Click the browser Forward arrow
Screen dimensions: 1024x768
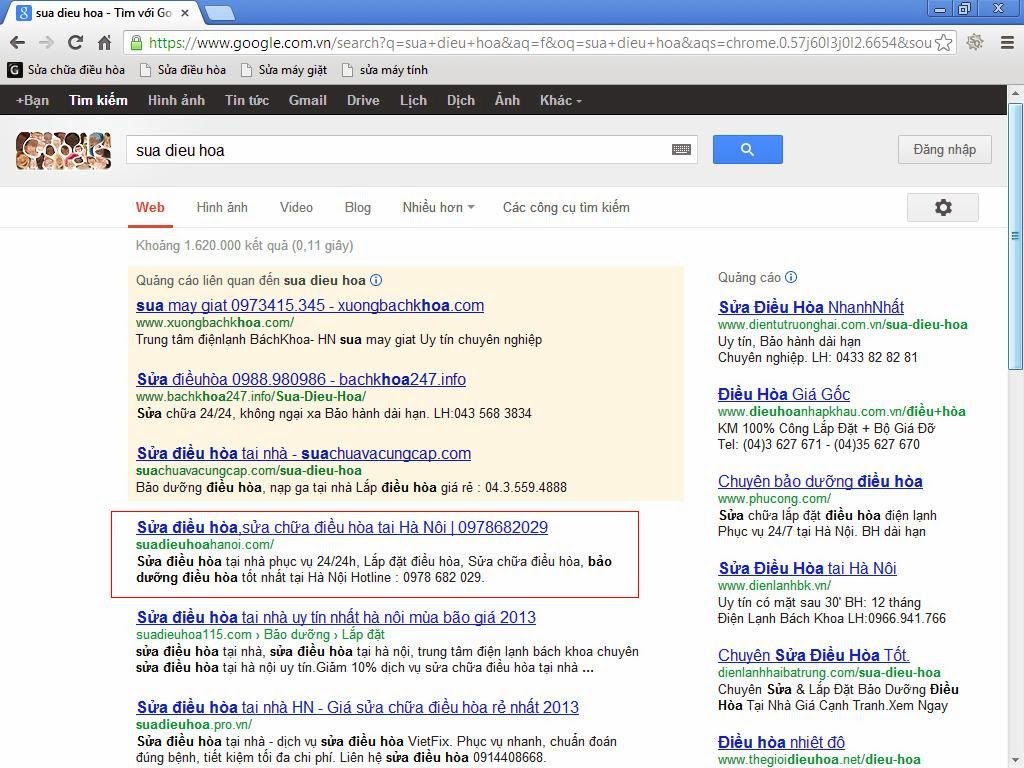point(46,43)
